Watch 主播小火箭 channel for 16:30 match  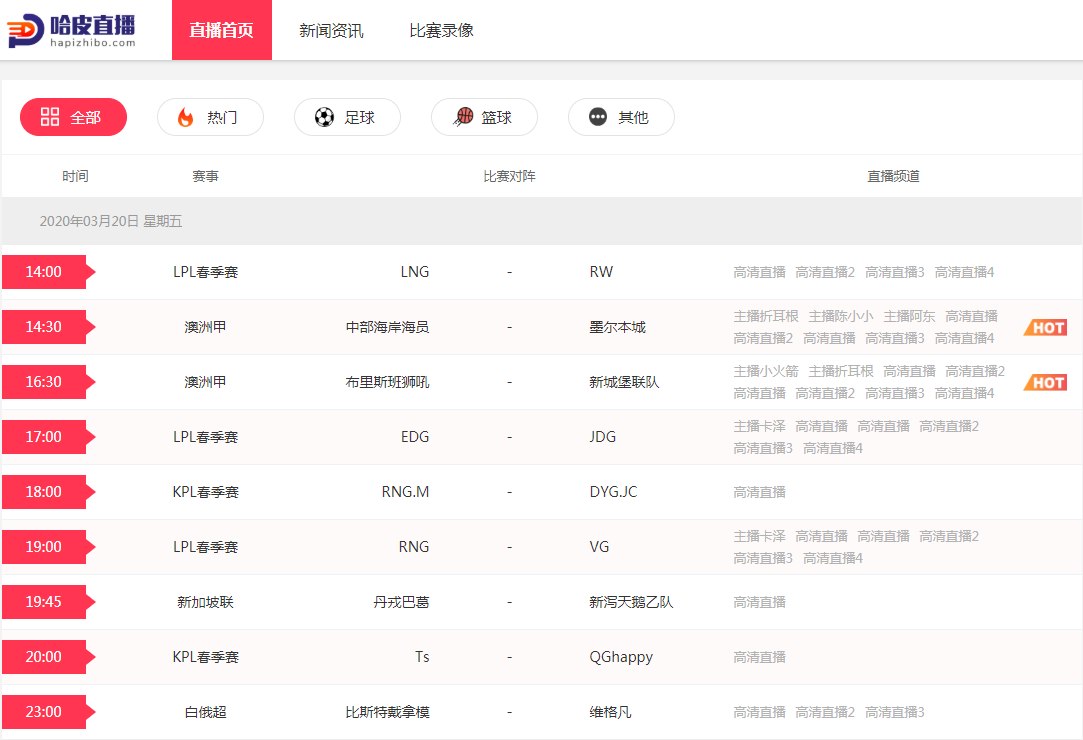(x=765, y=371)
